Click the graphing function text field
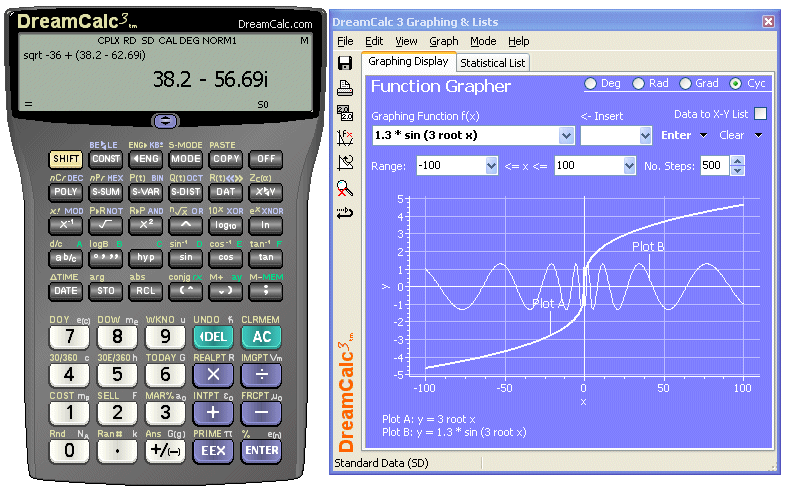 coord(466,135)
